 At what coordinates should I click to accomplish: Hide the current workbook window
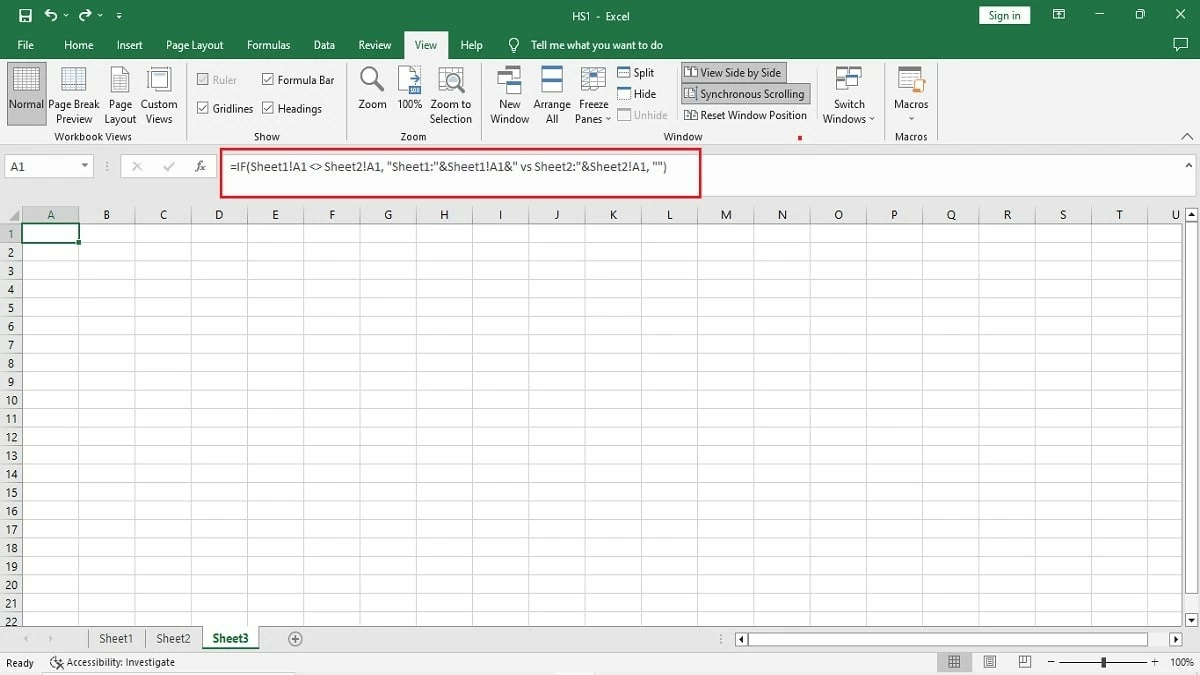coord(635,93)
